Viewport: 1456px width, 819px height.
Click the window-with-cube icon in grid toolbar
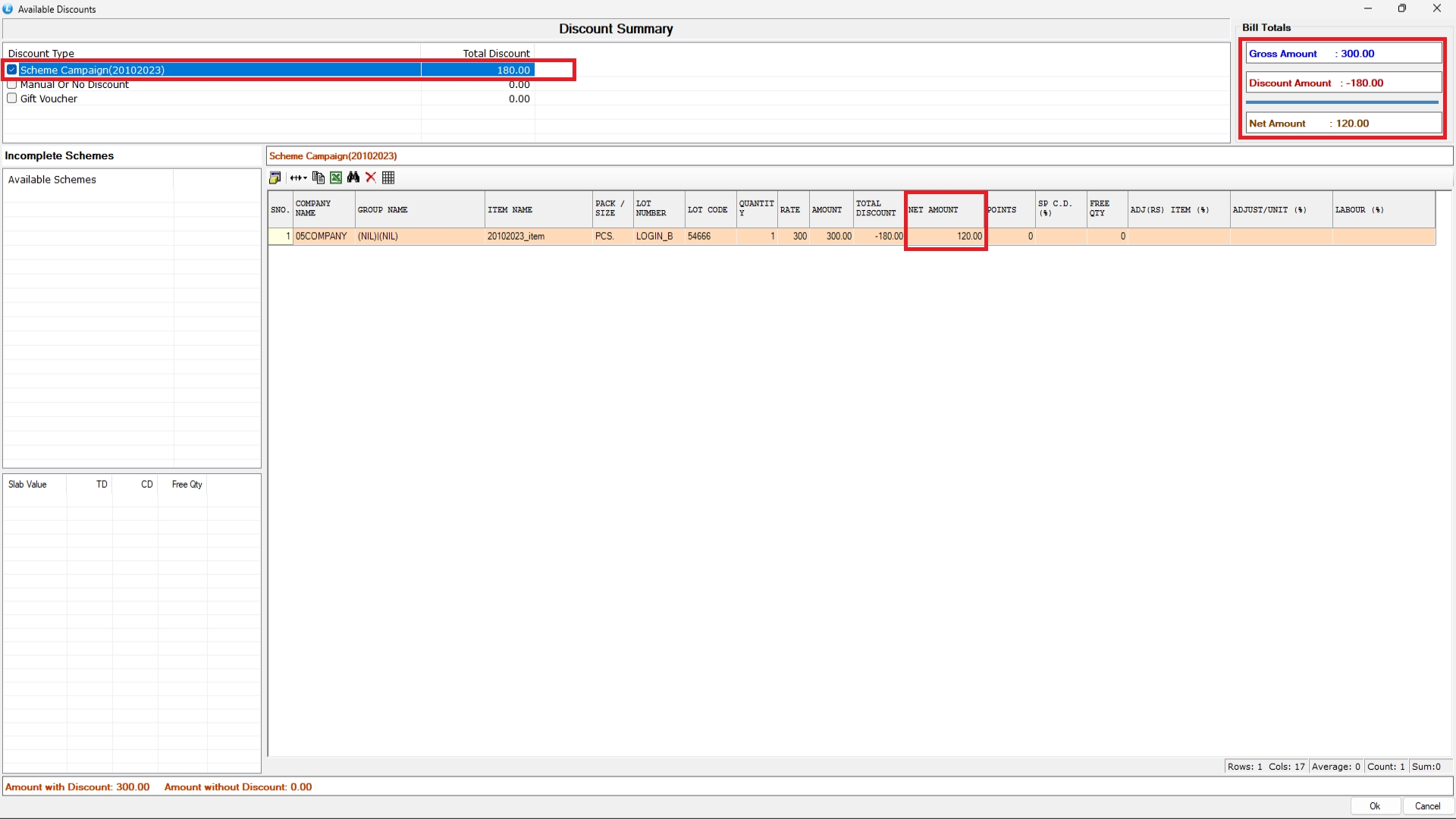(275, 177)
